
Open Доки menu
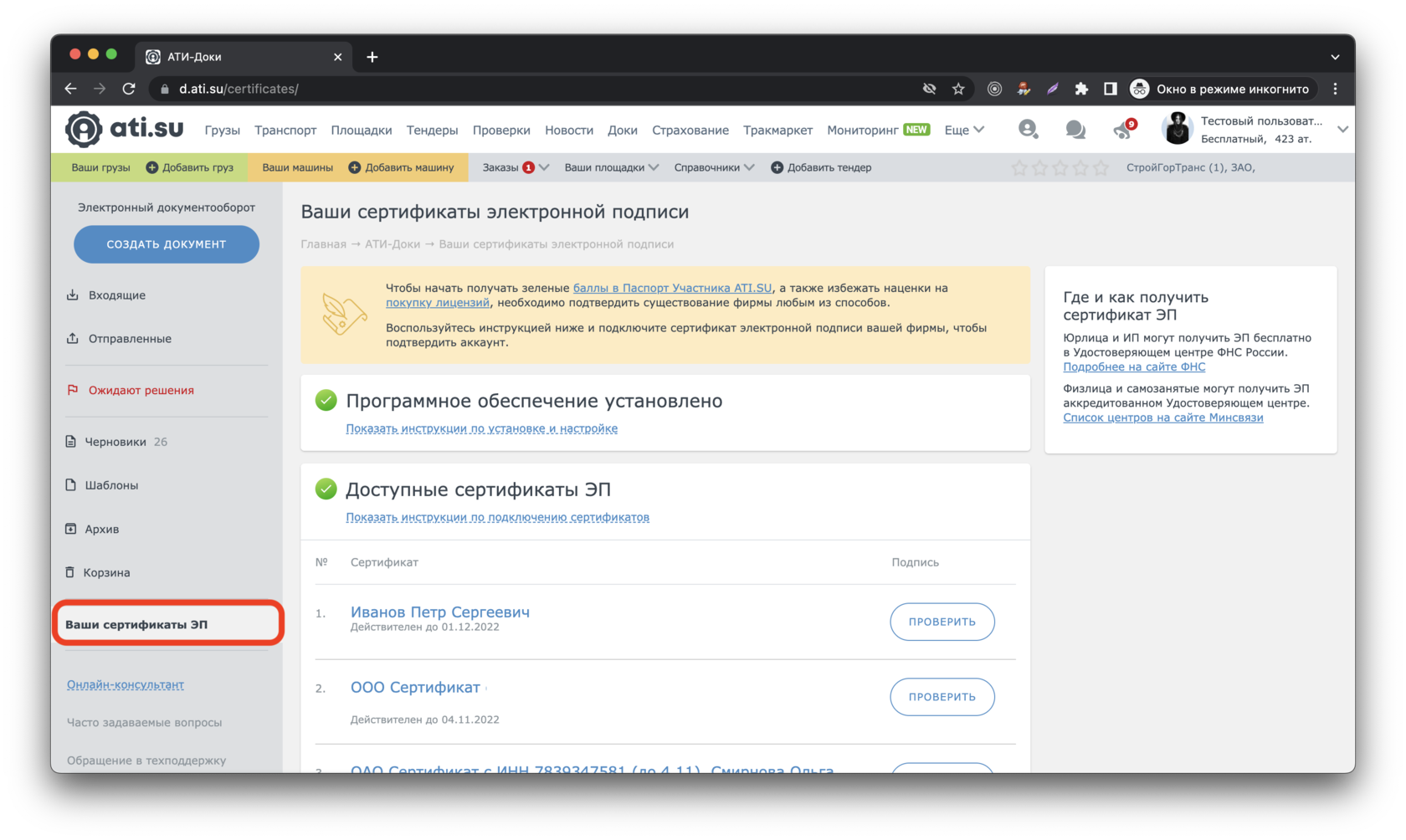point(623,130)
